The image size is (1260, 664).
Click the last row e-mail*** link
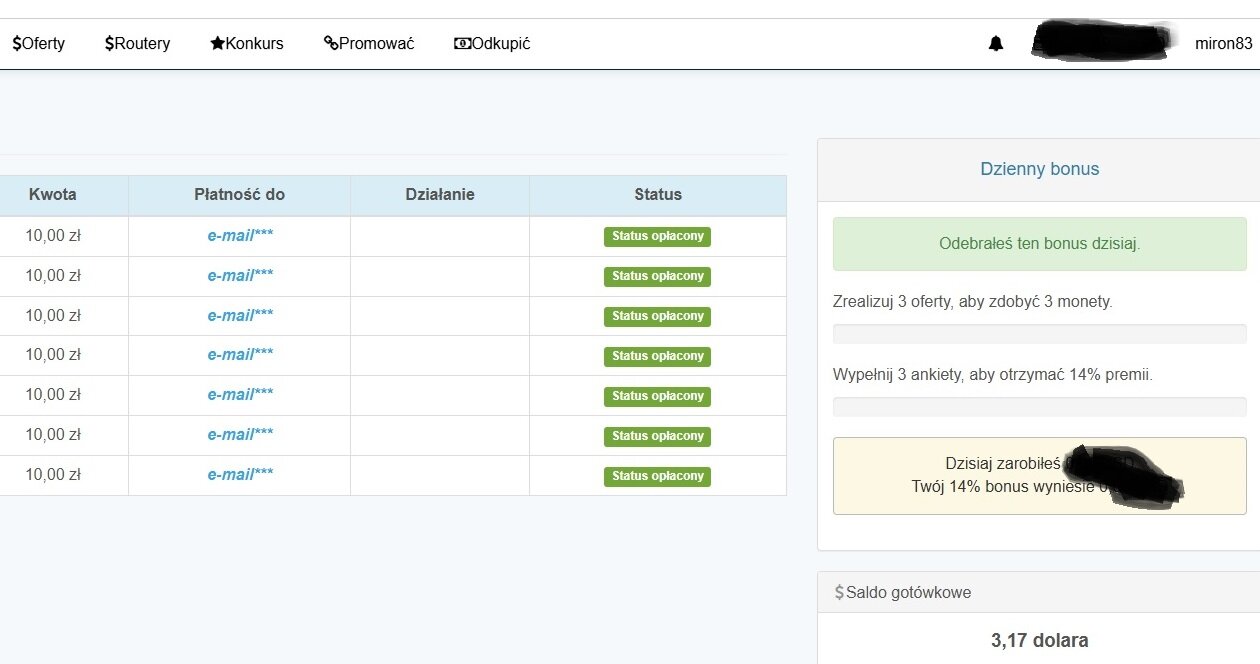pos(240,475)
